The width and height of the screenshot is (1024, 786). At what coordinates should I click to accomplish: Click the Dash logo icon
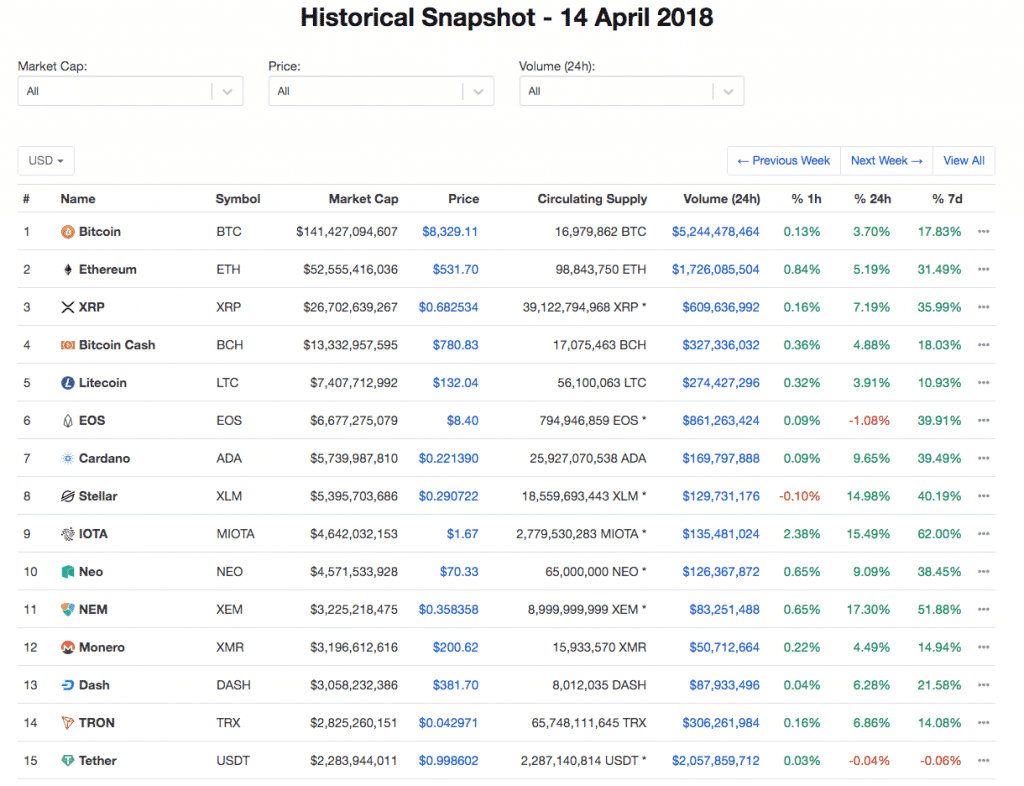[68, 685]
